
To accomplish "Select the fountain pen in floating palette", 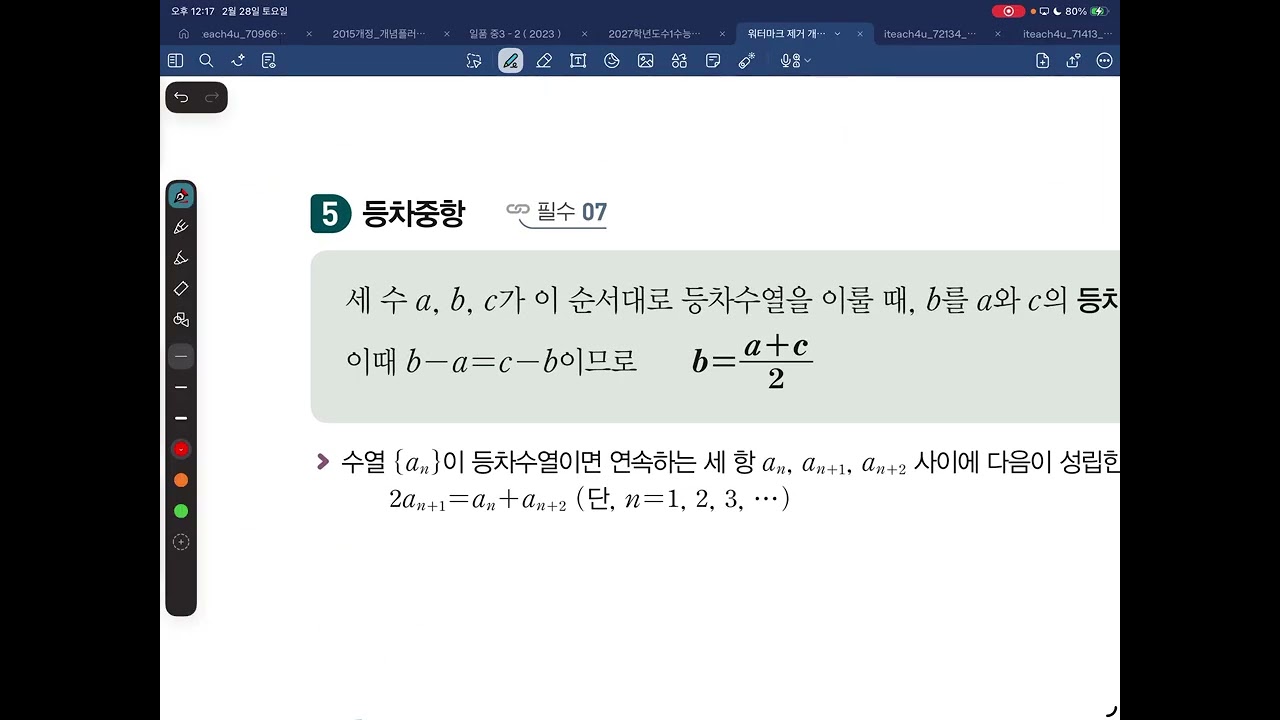I will click(x=181, y=196).
